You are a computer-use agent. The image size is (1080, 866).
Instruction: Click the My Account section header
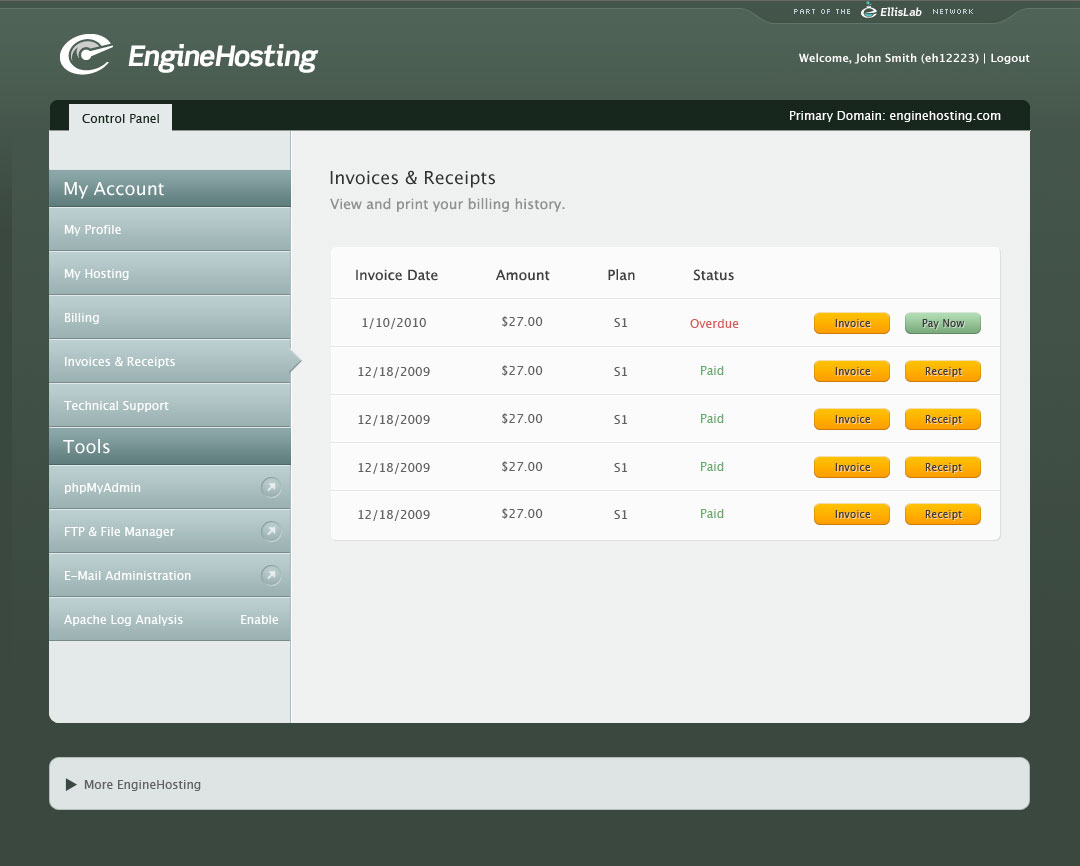[x=169, y=188]
